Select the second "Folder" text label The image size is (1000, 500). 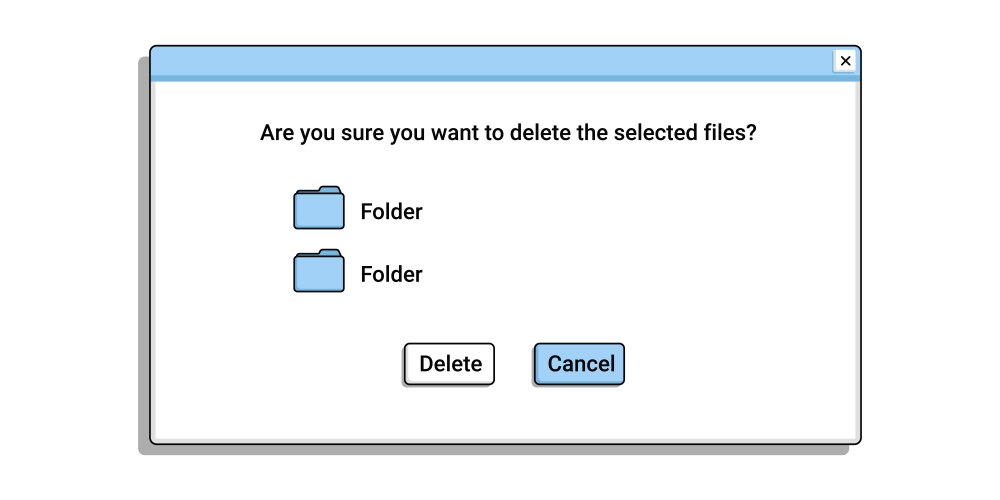pos(391,275)
